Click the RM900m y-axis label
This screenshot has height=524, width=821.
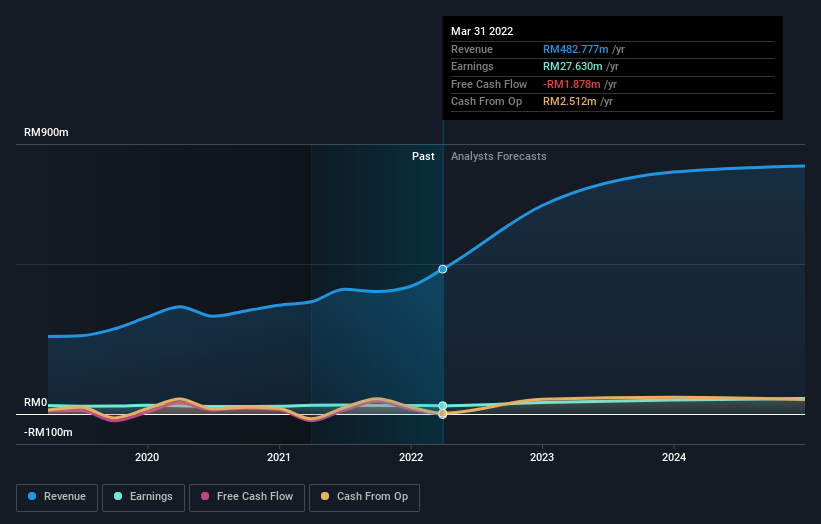pyautogui.click(x=46, y=132)
